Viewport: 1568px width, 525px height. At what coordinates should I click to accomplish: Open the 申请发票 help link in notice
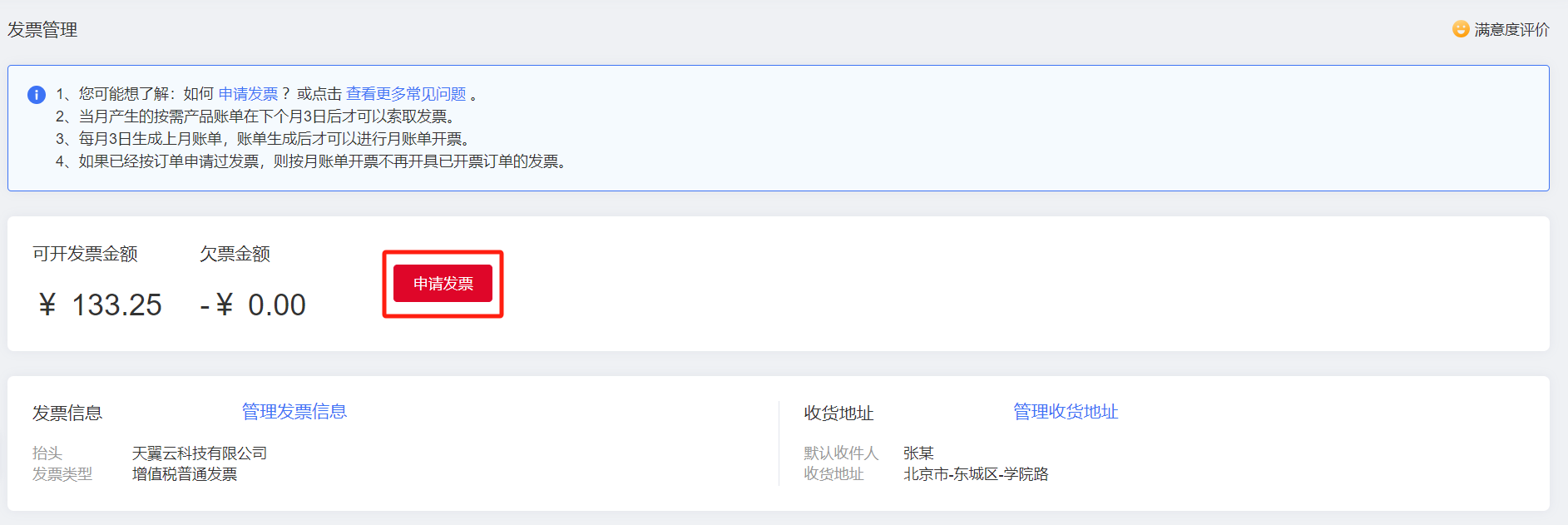[248, 94]
